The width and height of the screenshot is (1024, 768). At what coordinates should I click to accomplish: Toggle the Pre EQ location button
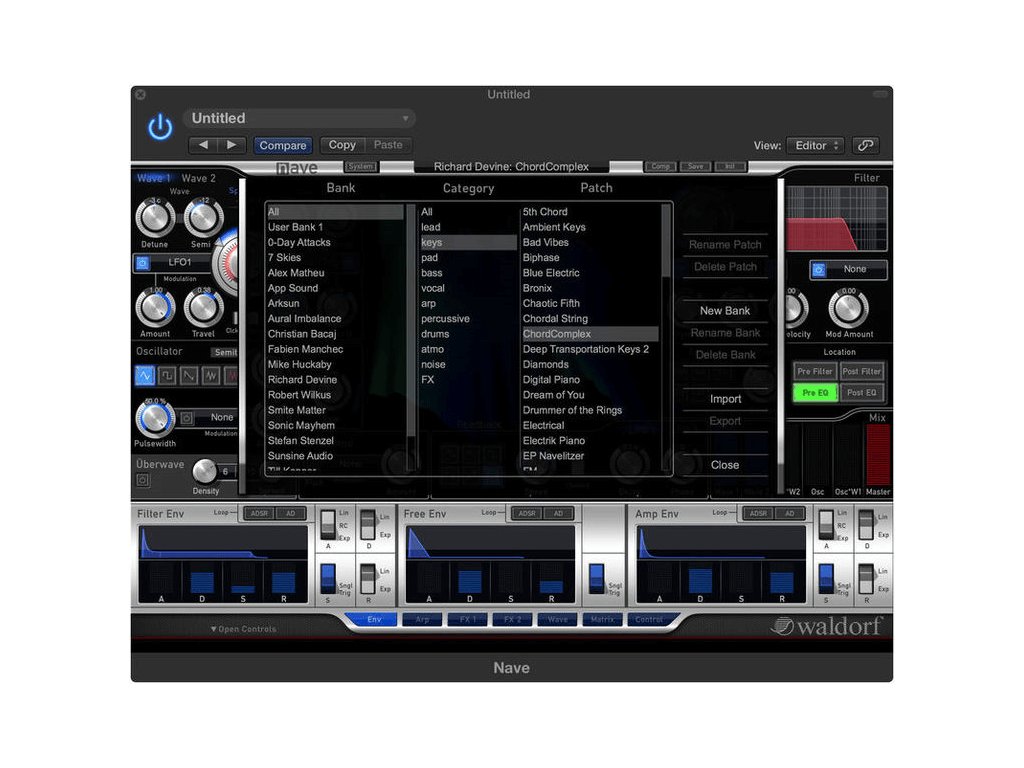pyautogui.click(x=814, y=392)
